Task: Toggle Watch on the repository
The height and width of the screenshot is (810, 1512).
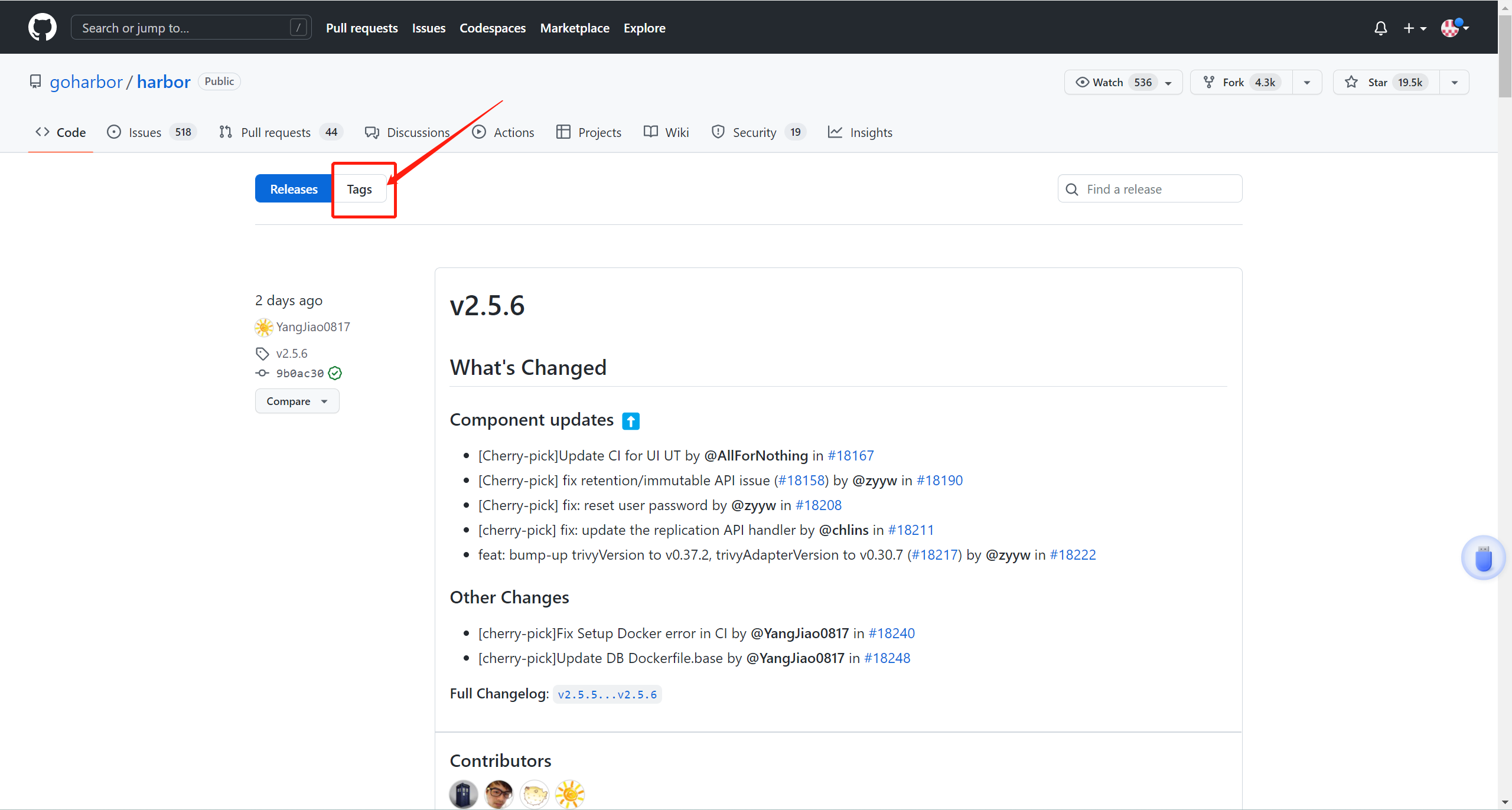Action: [x=1108, y=82]
